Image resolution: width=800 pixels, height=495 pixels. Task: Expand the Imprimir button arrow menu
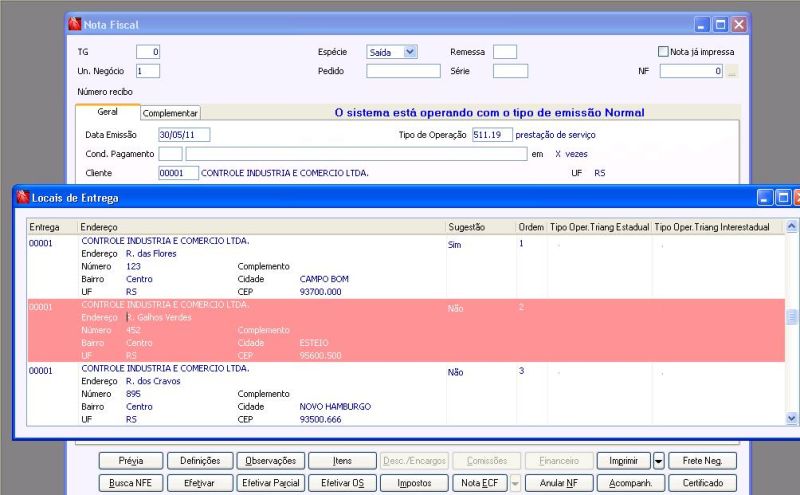pyautogui.click(x=658, y=461)
